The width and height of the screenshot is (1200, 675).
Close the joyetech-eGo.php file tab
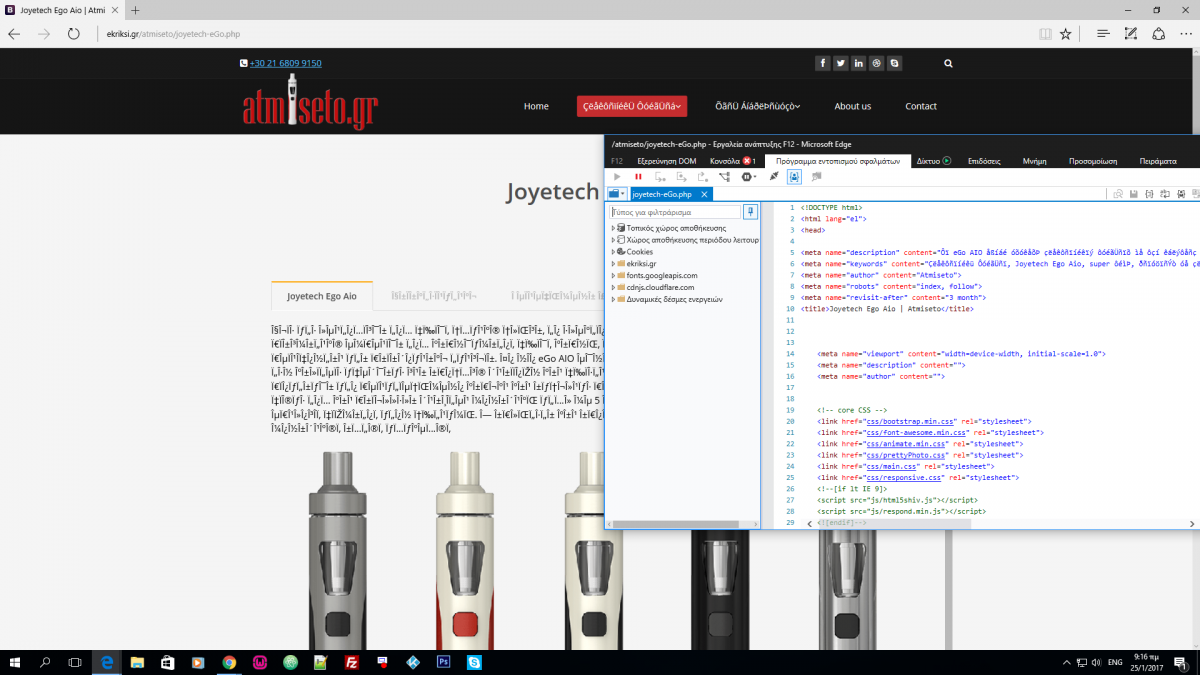tap(704, 194)
